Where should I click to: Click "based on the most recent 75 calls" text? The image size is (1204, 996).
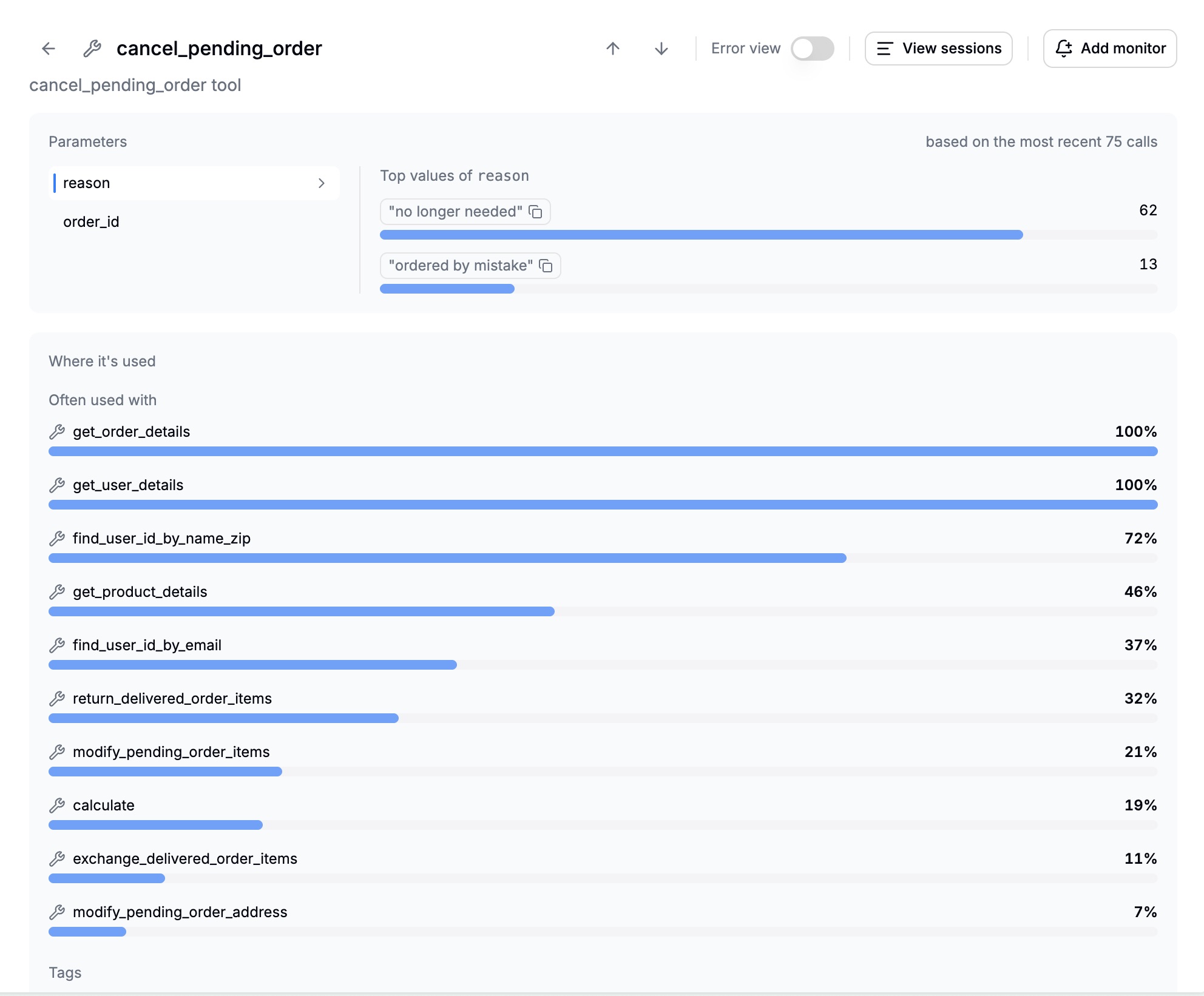1041,142
